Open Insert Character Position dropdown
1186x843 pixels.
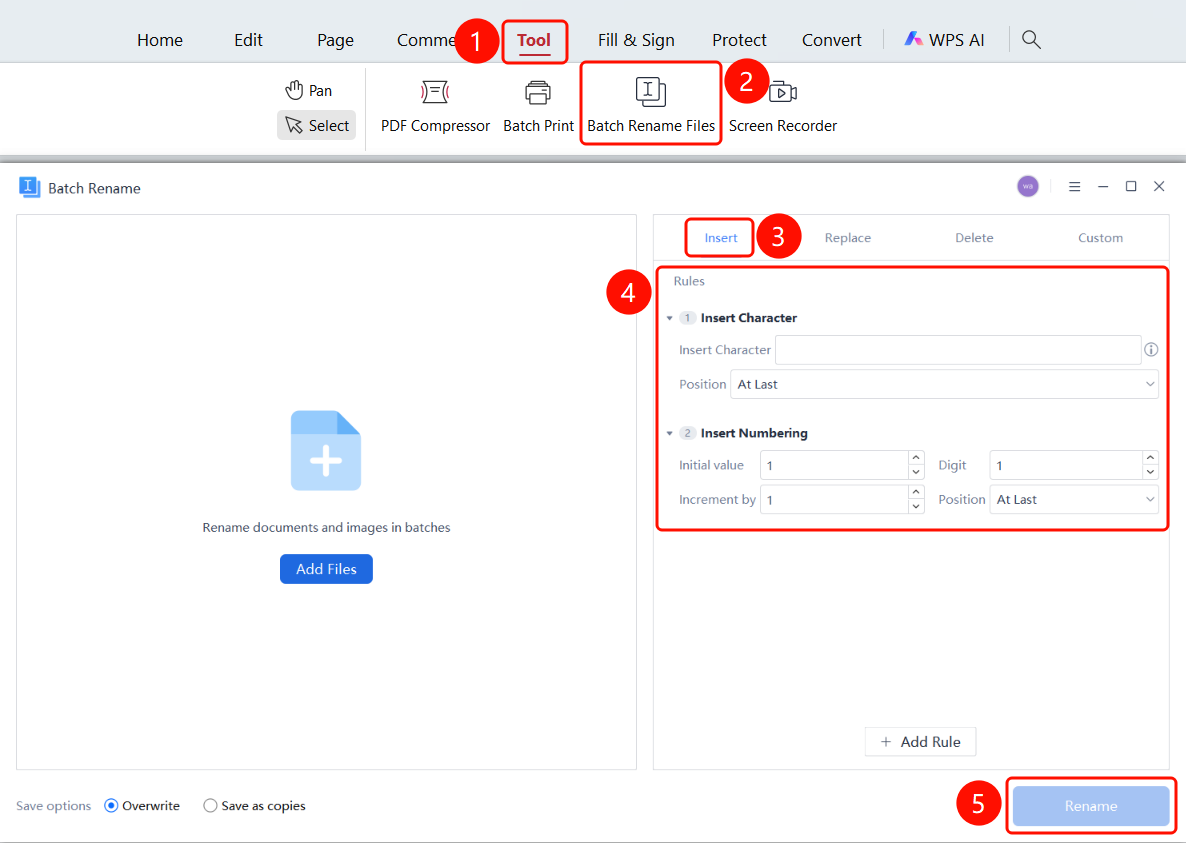tap(944, 384)
